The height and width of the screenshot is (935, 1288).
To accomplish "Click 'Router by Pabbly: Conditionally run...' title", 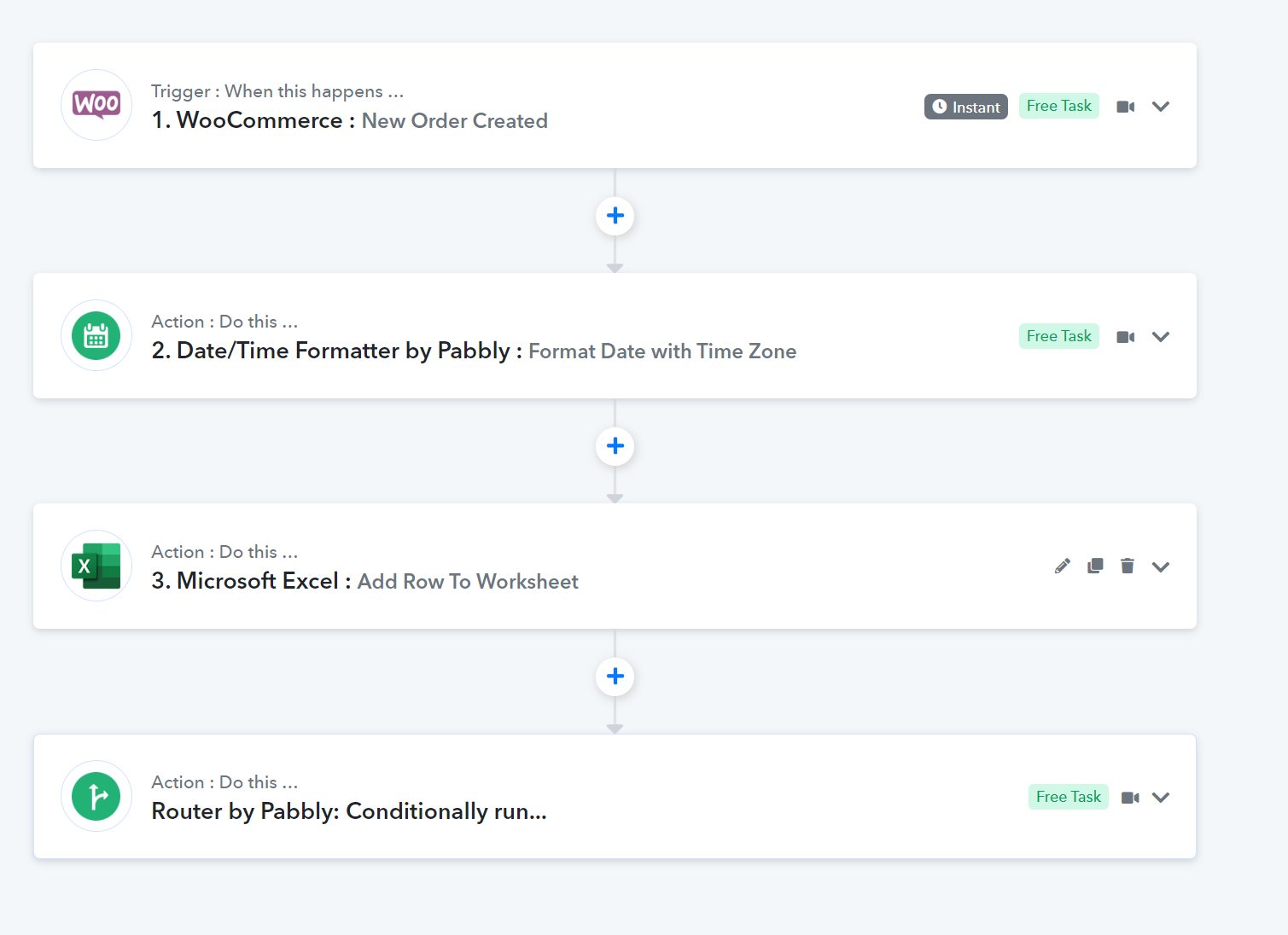I will (349, 811).
